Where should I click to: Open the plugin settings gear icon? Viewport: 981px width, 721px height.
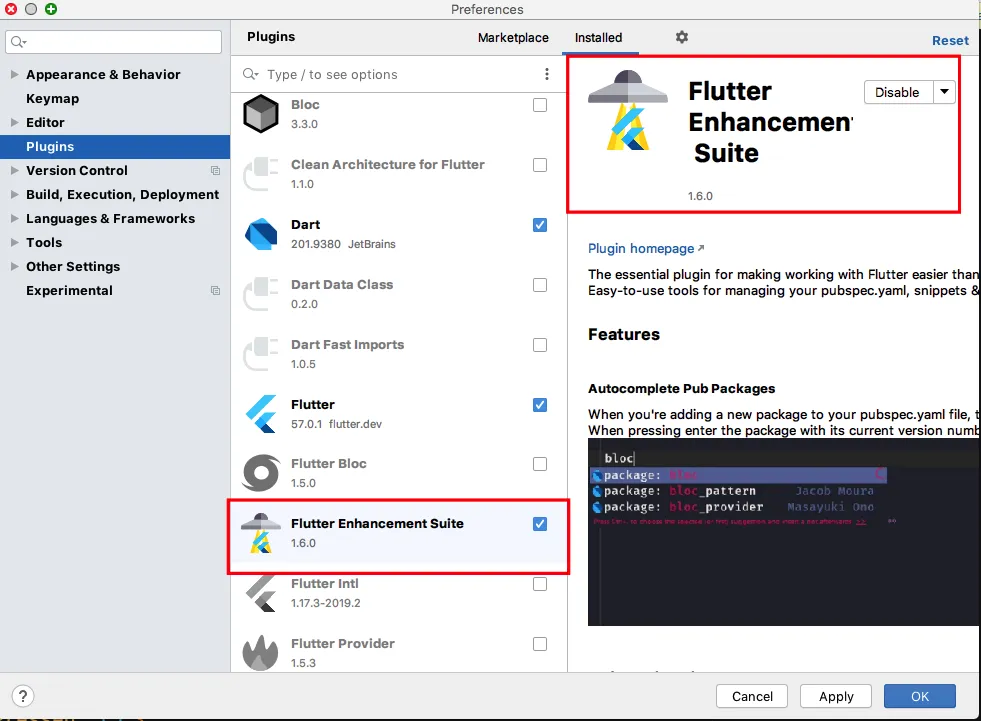pos(681,38)
